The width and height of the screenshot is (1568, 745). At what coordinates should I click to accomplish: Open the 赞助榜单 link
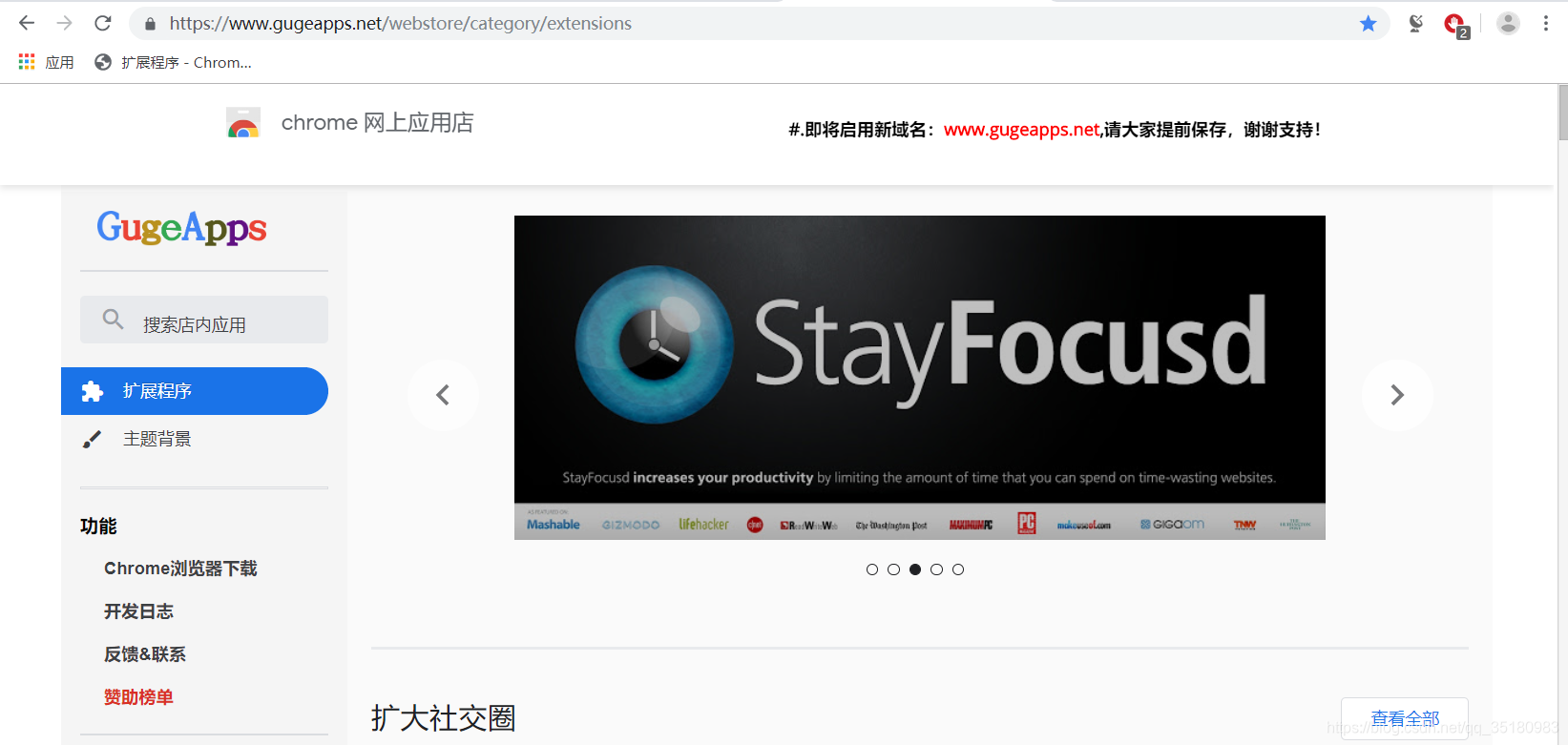click(x=138, y=697)
